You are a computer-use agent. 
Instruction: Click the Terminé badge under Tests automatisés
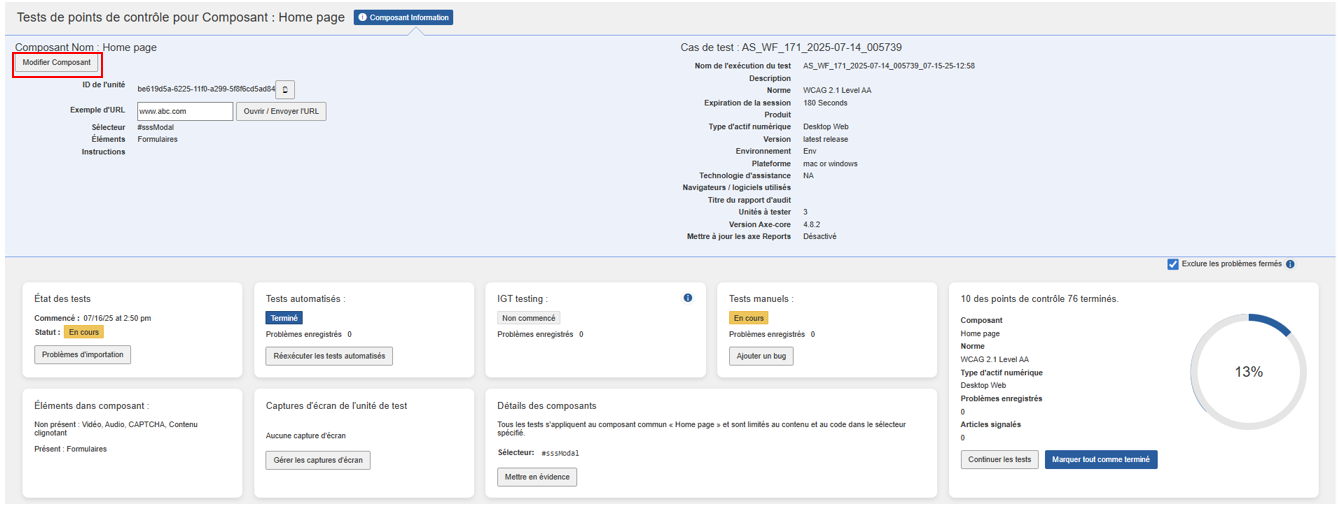tap(284, 318)
